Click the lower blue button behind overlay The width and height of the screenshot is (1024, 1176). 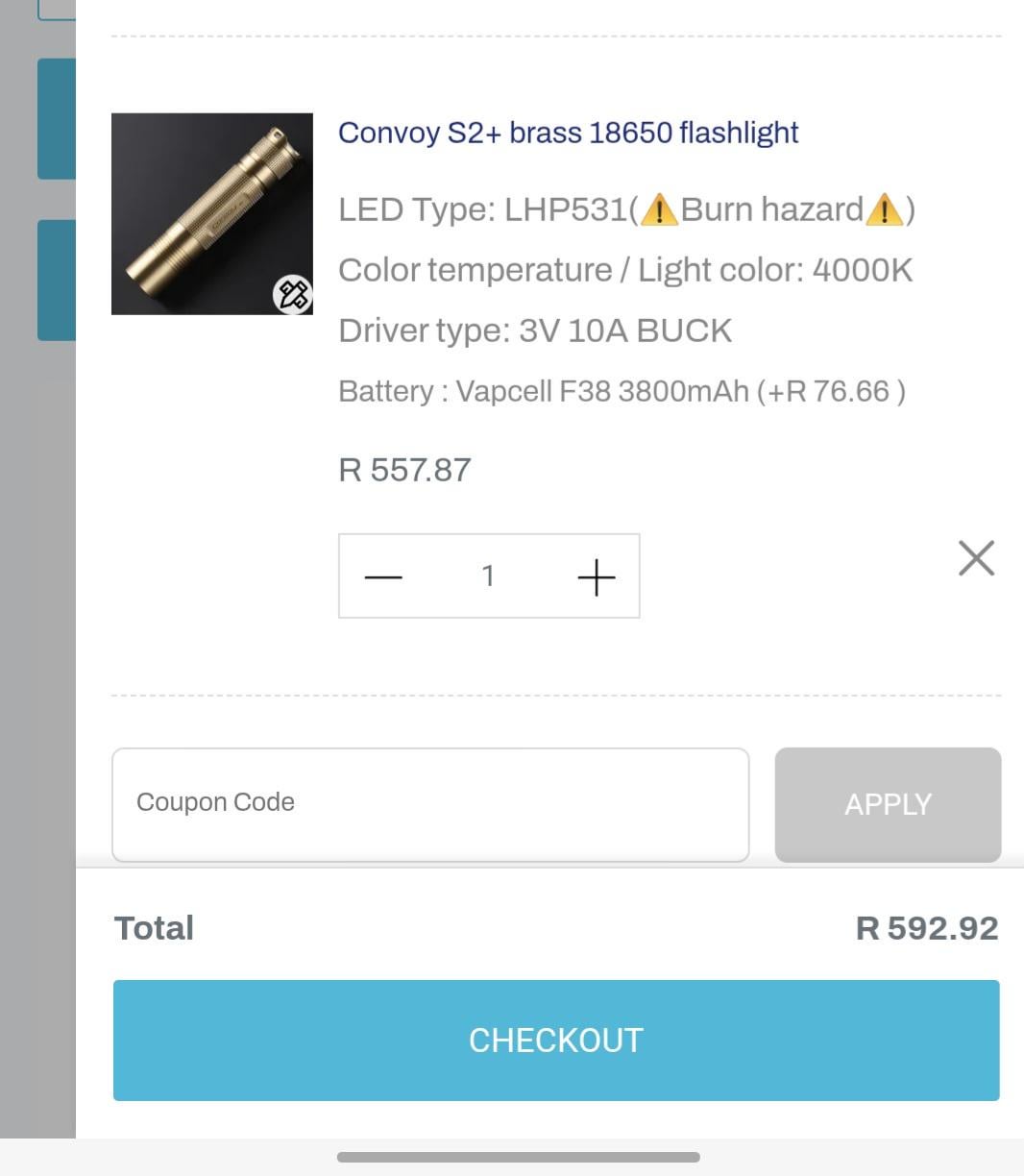click(56, 280)
